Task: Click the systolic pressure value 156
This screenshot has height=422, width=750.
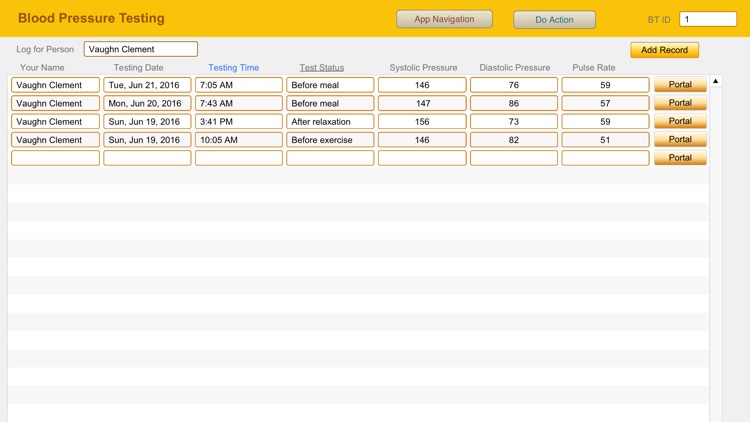Action: [x=422, y=122]
